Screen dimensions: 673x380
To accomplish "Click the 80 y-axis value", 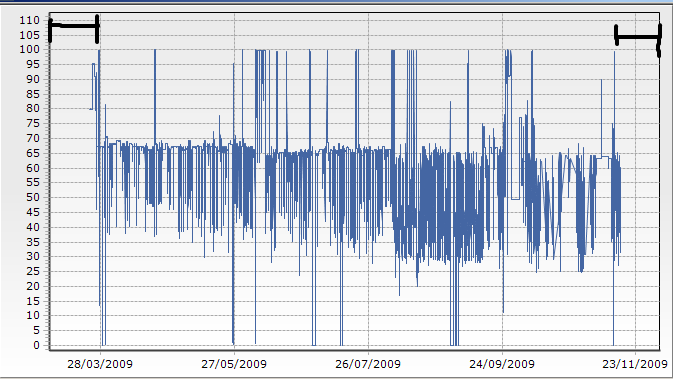I will pos(33,109).
